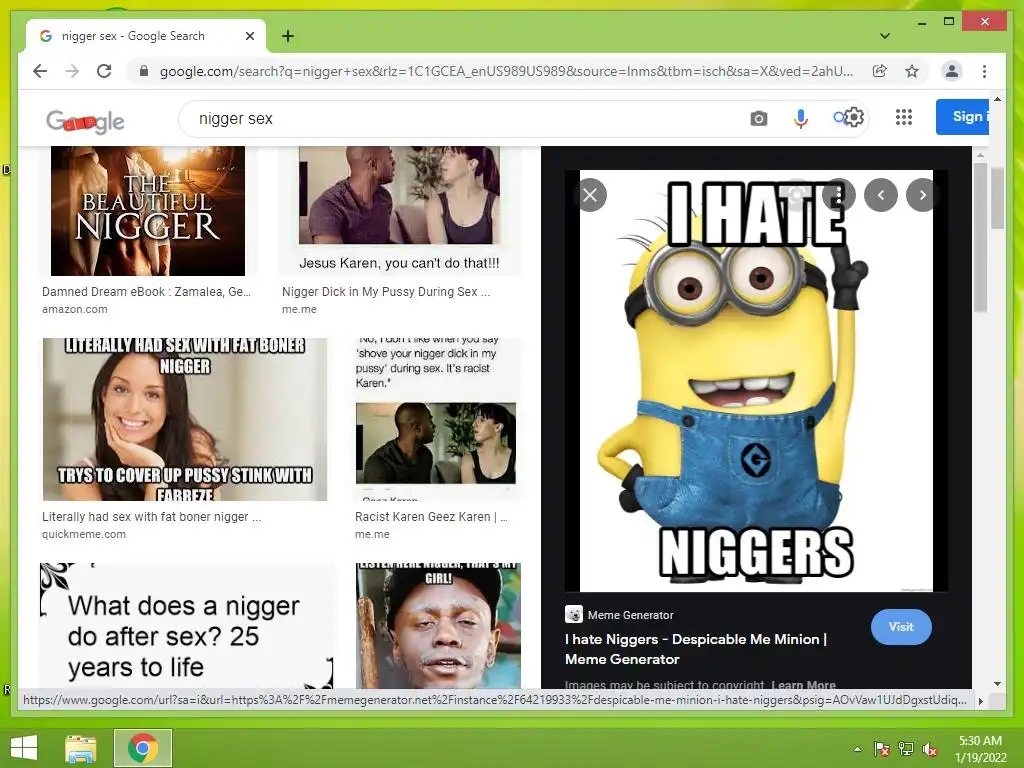Image resolution: width=1024 pixels, height=768 pixels.
Task: Click the amazon.com source text
Action: [x=74, y=310]
